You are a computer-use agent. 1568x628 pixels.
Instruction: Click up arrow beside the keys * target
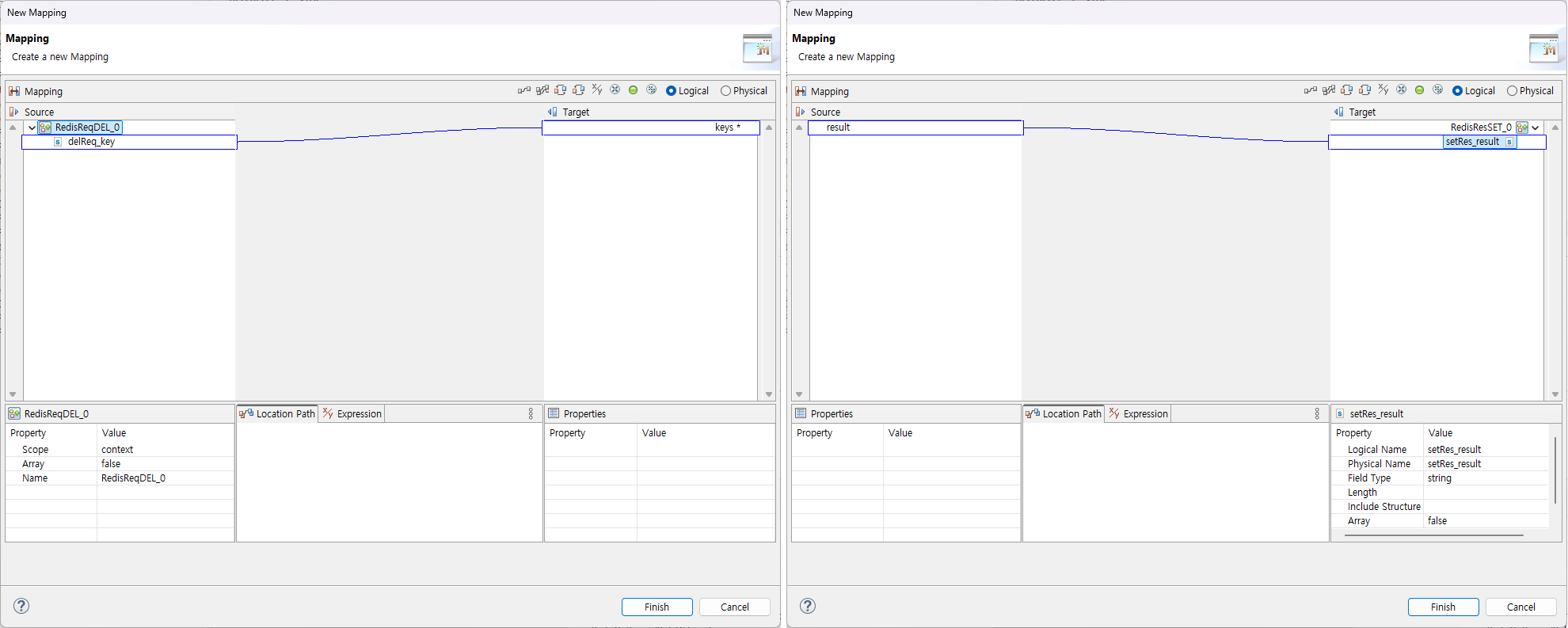click(769, 128)
